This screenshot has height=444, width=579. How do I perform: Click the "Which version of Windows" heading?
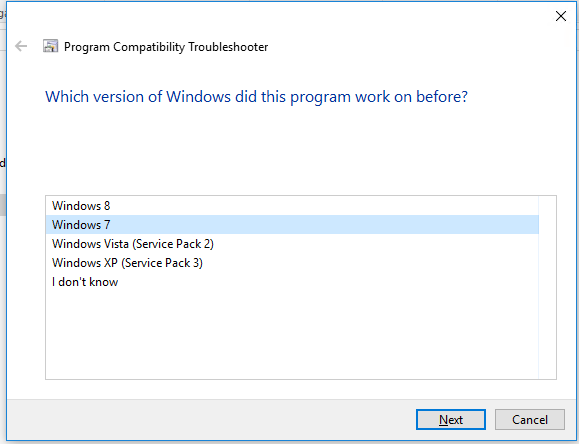pos(256,97)
